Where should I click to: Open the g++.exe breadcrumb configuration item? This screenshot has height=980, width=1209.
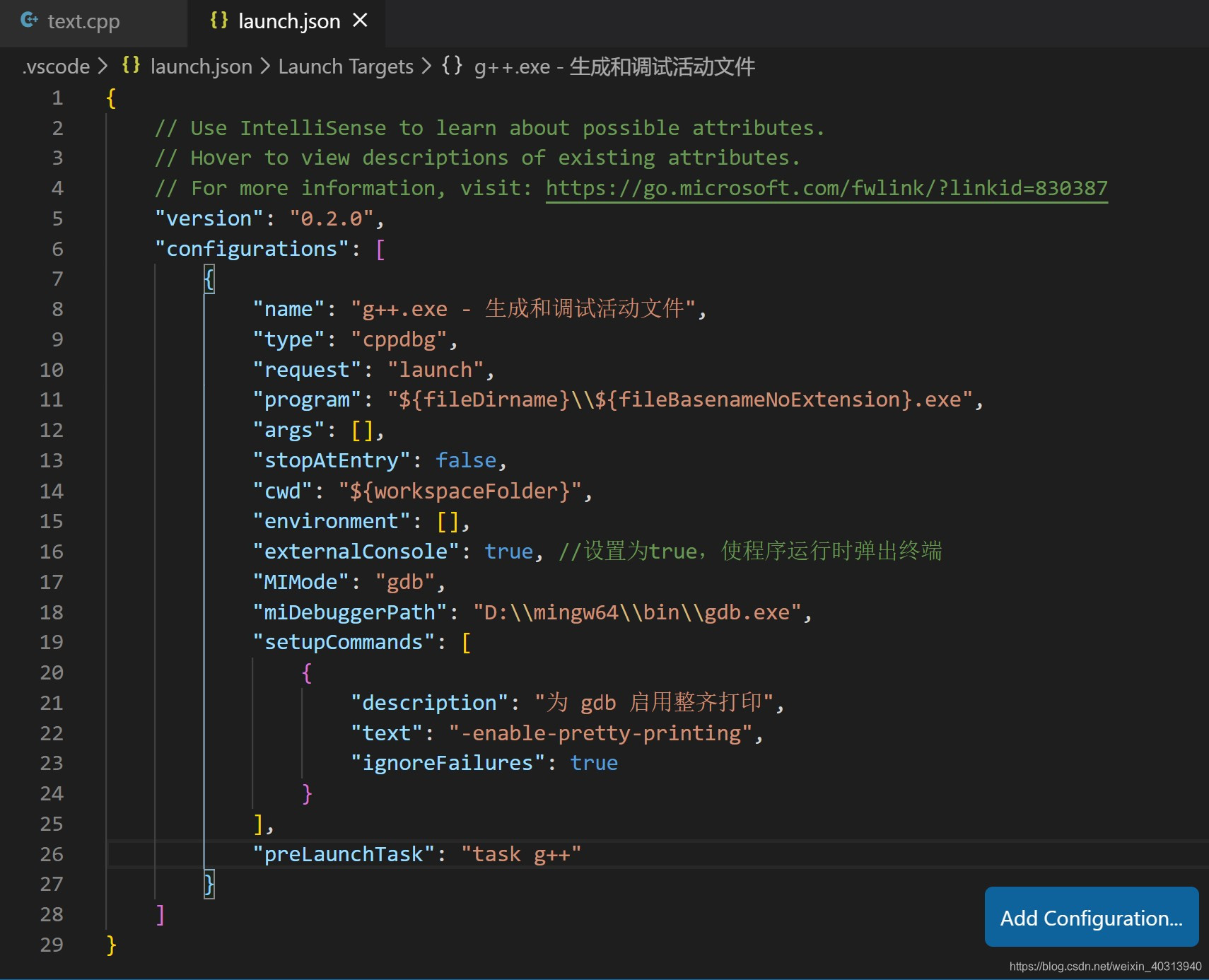pos(614,66)
